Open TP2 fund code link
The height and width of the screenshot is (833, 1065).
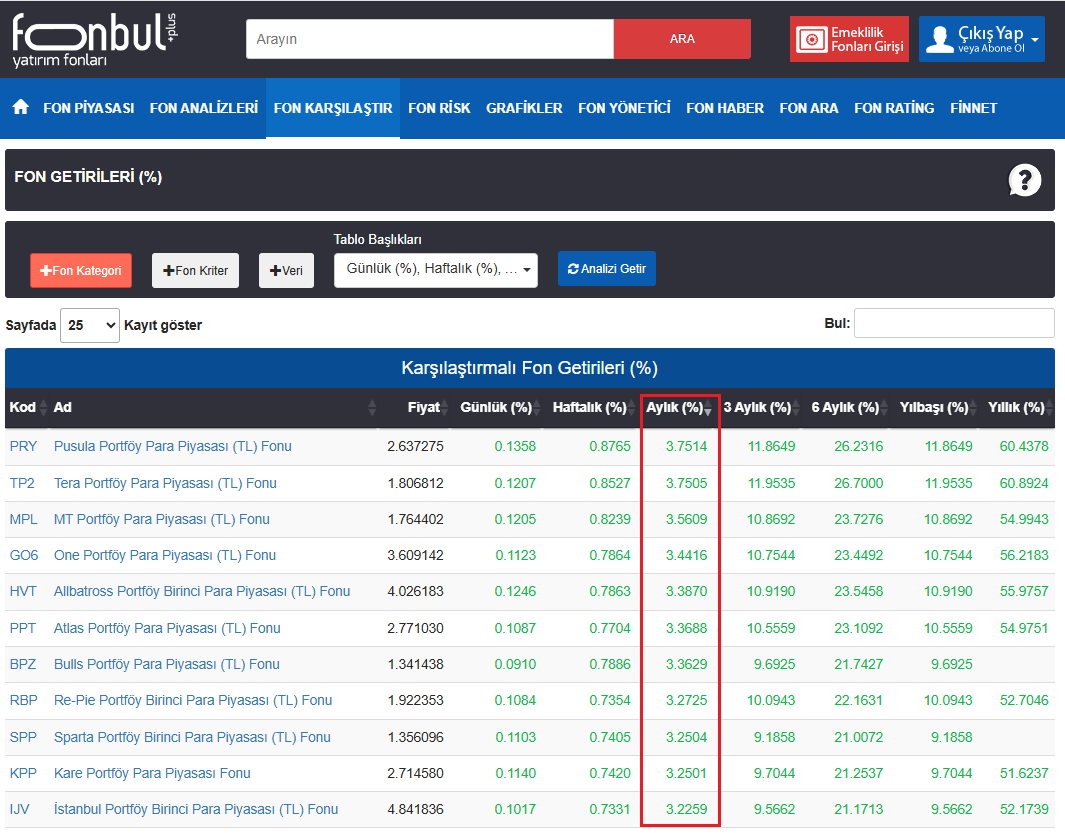[22, 483]
